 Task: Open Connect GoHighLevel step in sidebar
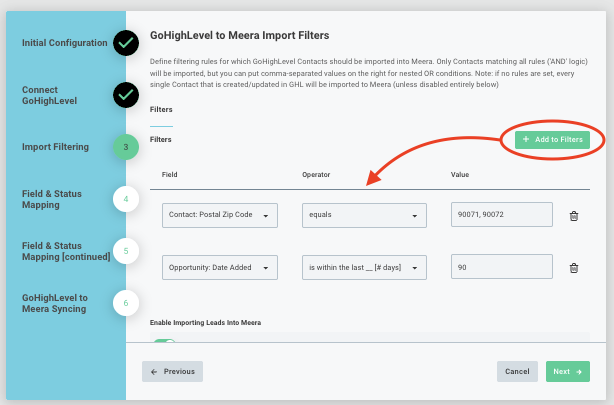(49, 95)
